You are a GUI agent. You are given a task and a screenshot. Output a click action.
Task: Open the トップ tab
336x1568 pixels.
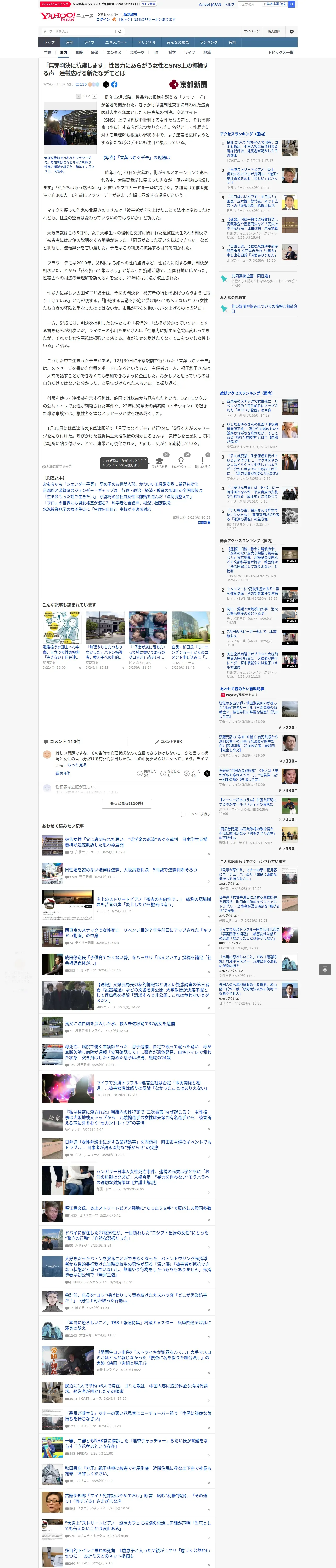point(49,43)
